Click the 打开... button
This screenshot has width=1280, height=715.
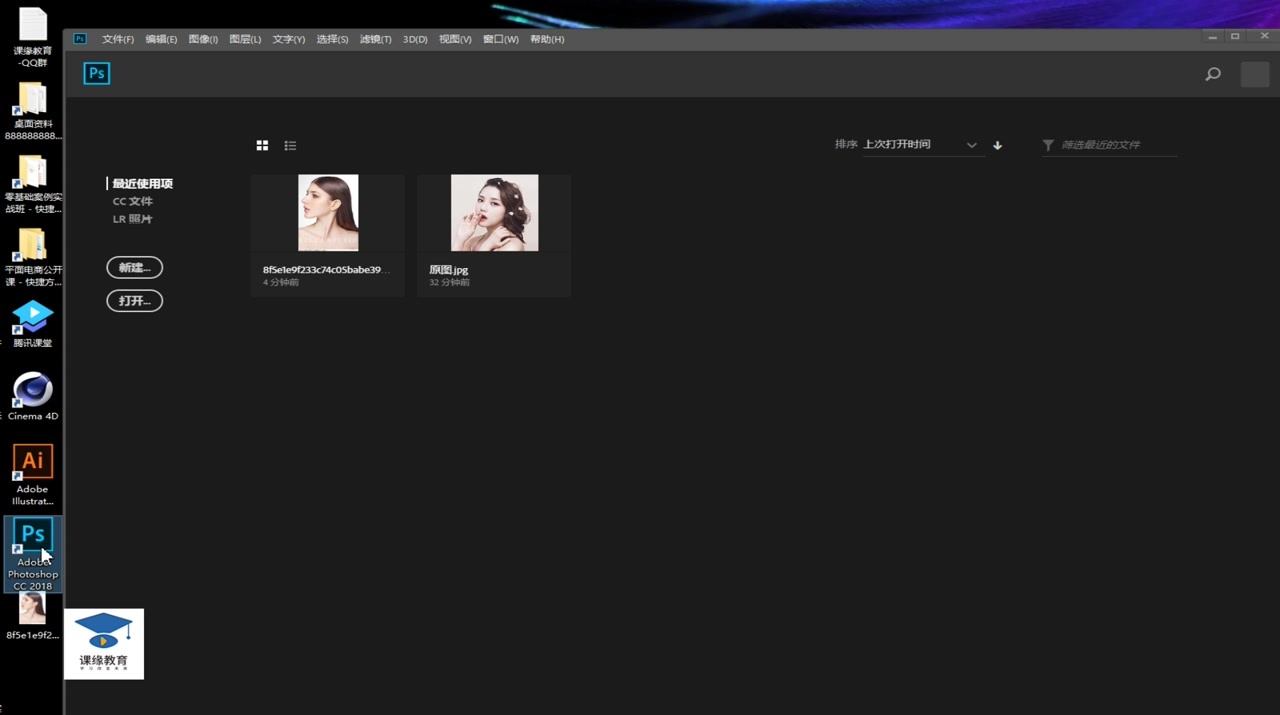point(135,301)
